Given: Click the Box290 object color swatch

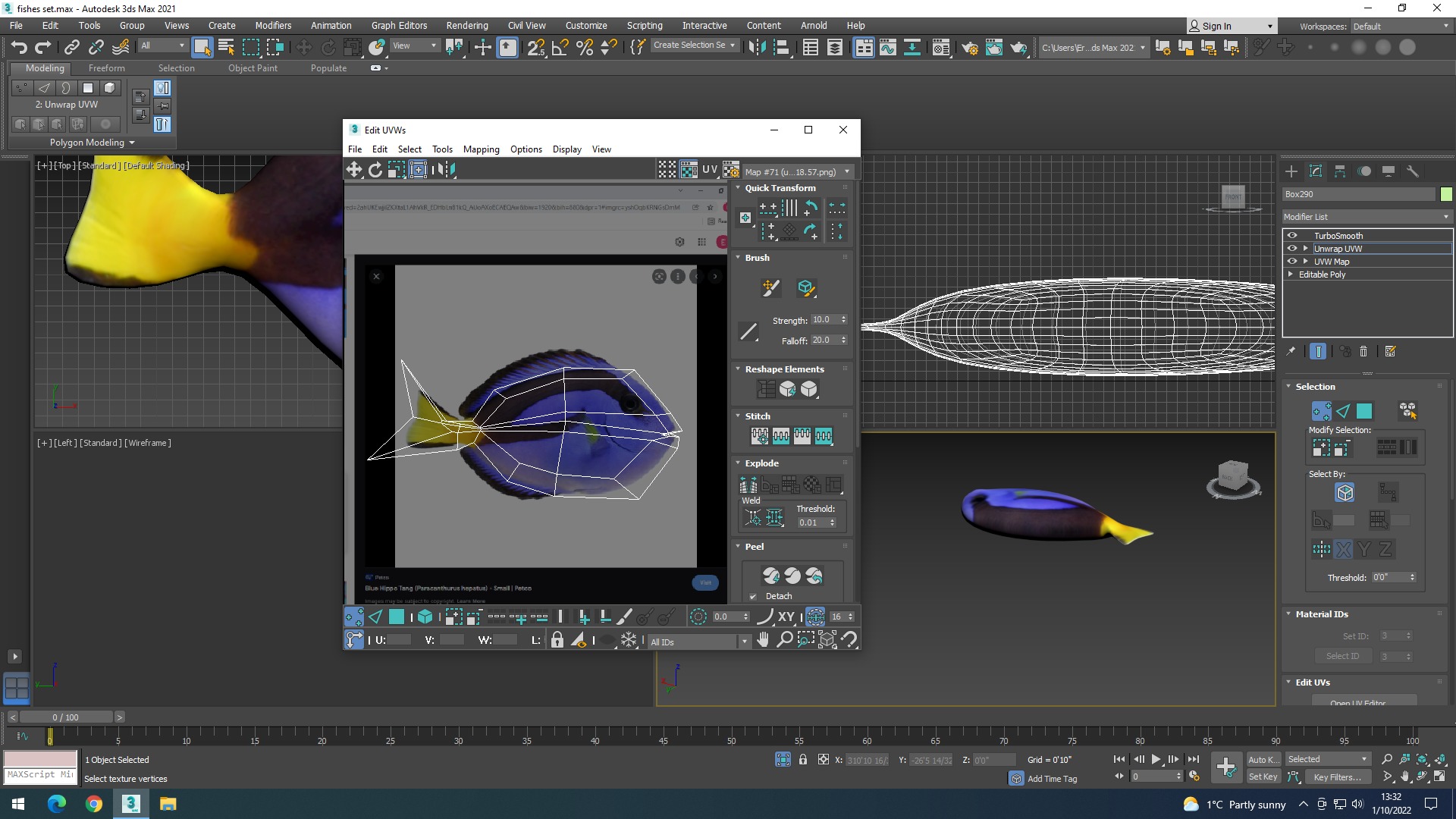Looking at the screenshot, I should click(1445, 194).
